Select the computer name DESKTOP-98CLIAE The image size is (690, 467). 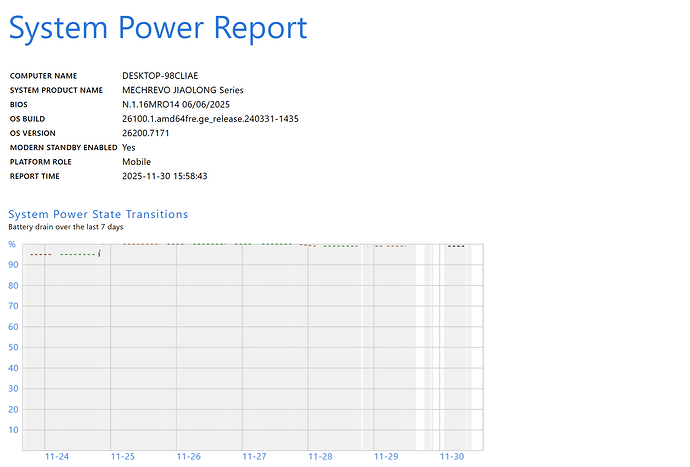160,76
